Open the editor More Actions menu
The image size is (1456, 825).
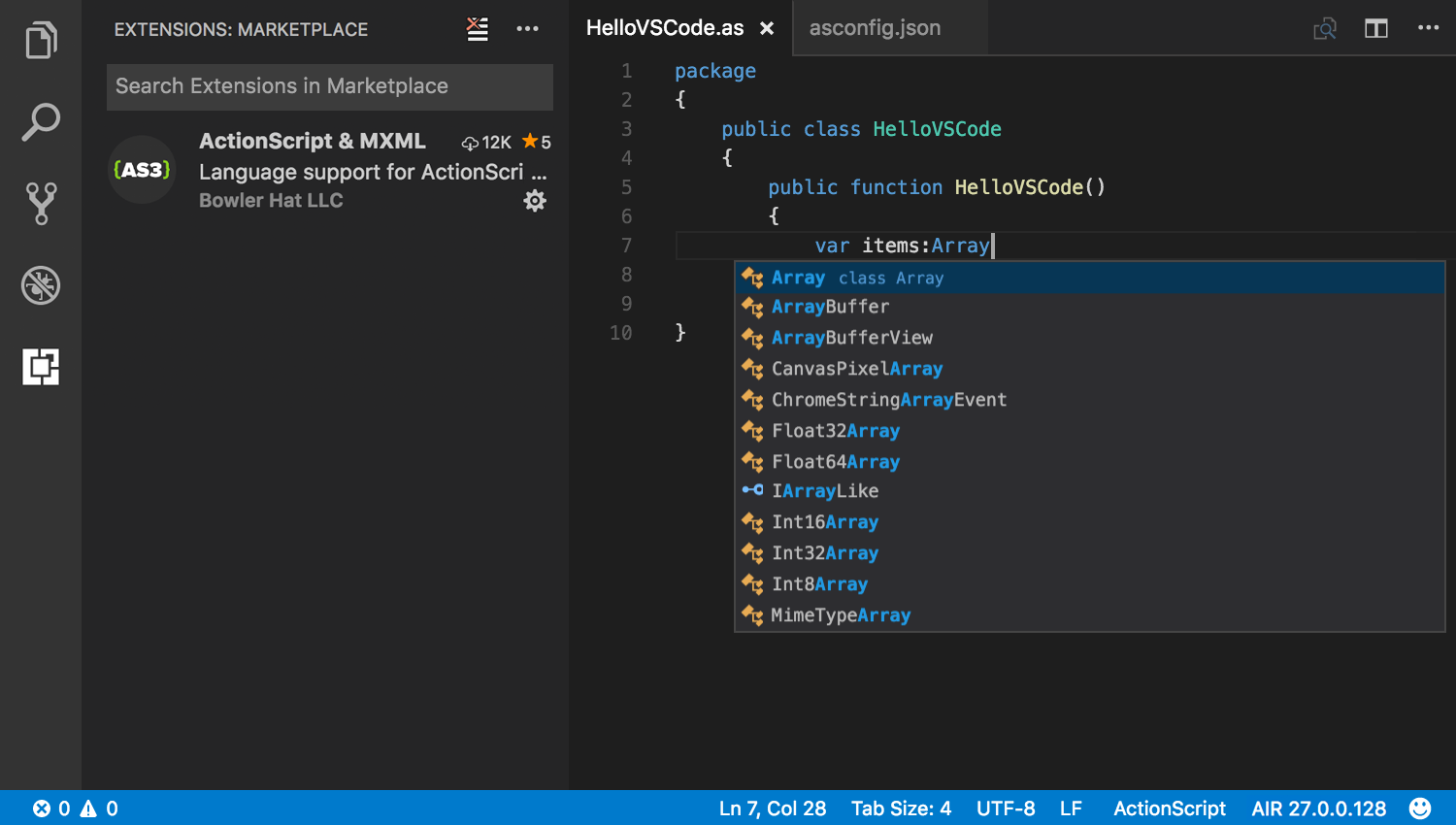(x=1429, y=28)
